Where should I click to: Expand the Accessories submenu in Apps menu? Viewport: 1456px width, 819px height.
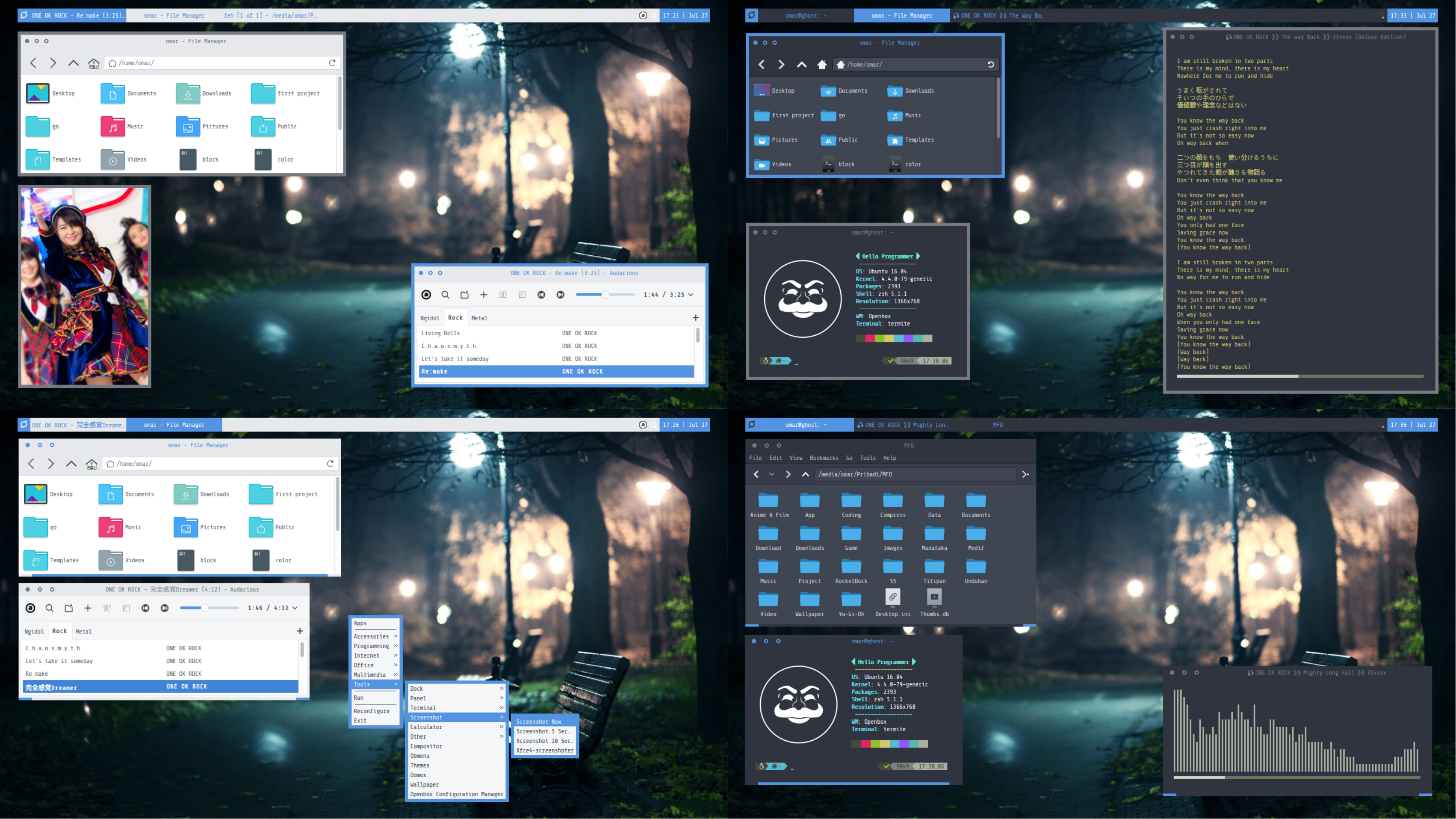pyautogui.click(x=375, y=636)
